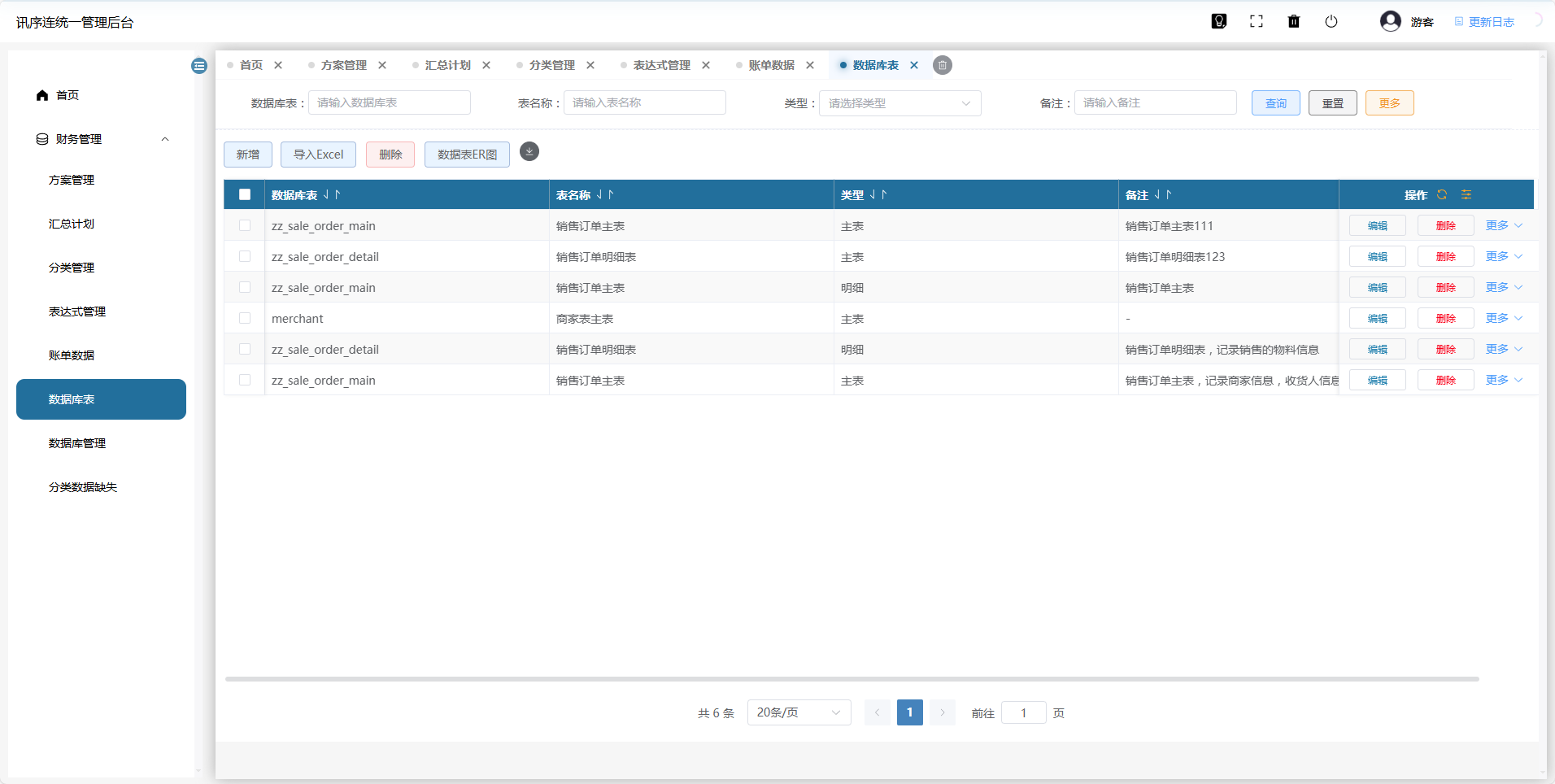
Task: Open 数据库管理 in the sidebar
Action: point(101,443)
